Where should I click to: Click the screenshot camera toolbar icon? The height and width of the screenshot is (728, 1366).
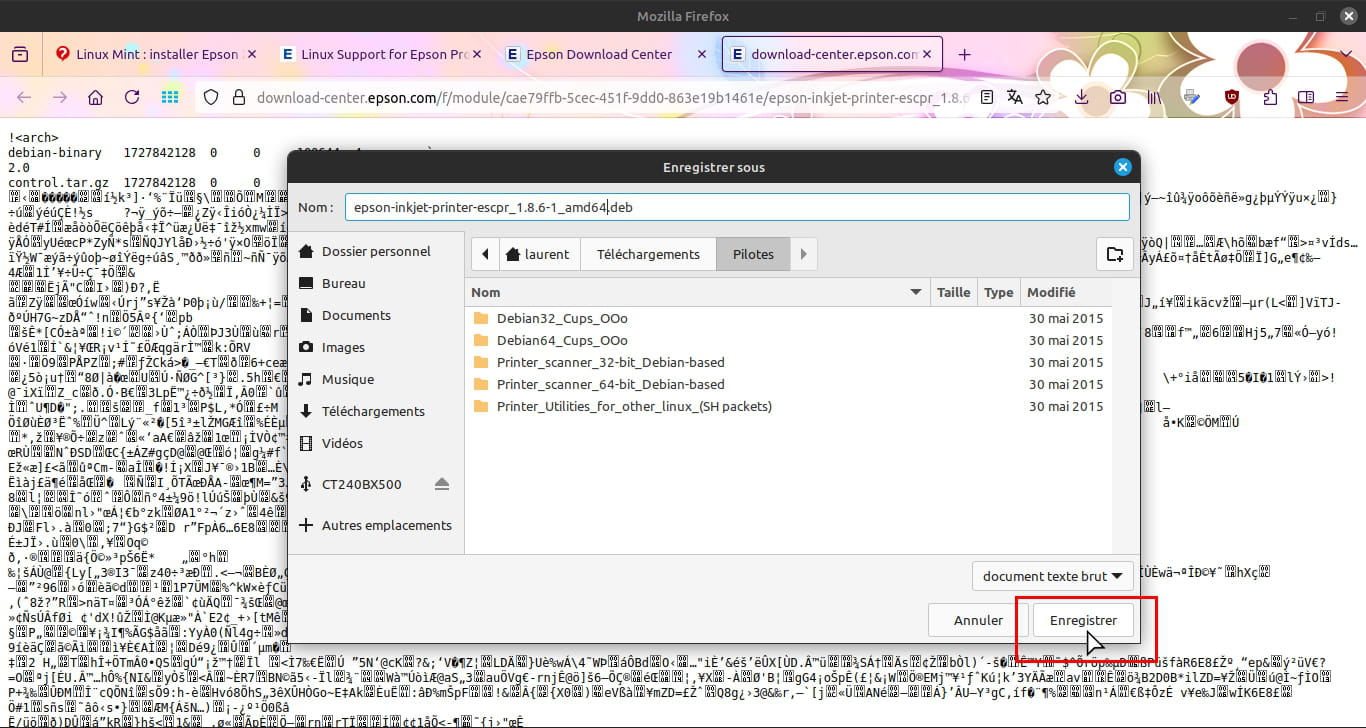1118,97
